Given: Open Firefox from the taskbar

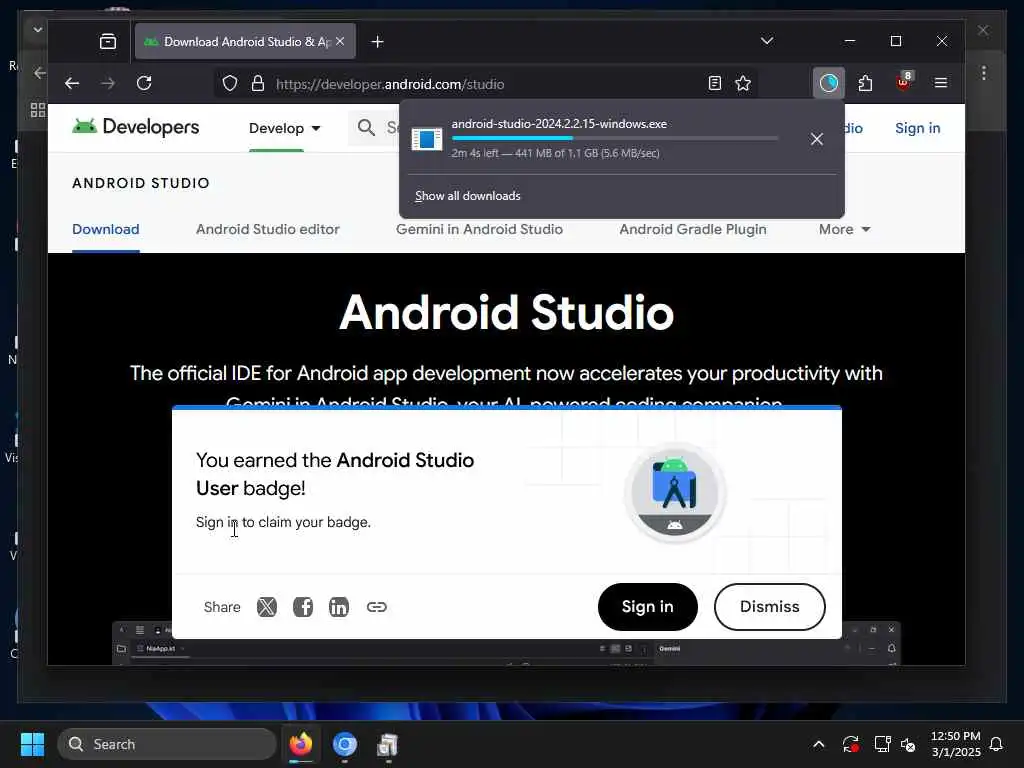Looking at the screenshot, I should [301, 744].
